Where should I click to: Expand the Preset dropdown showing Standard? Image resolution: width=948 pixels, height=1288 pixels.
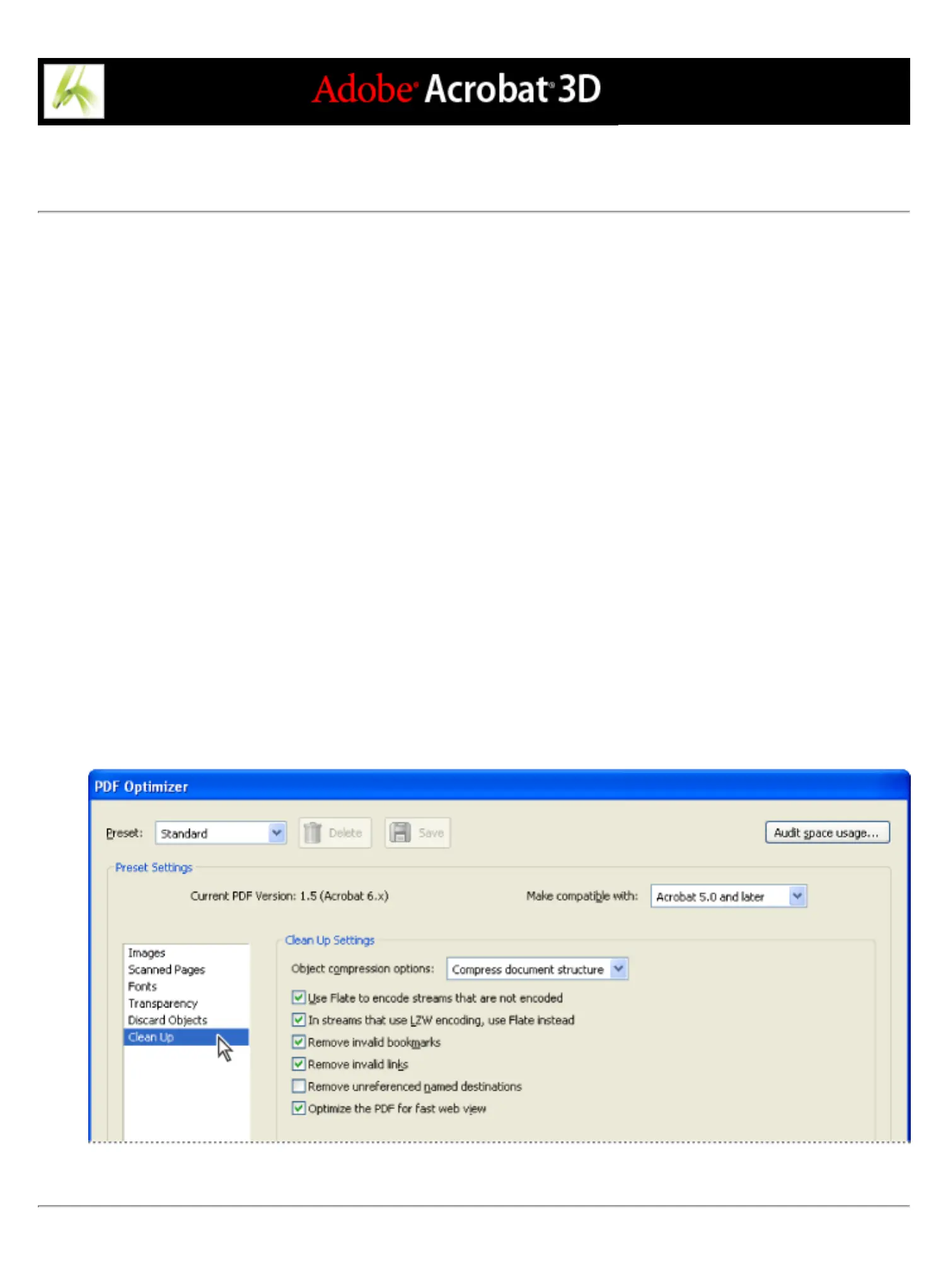pos(221,833)
